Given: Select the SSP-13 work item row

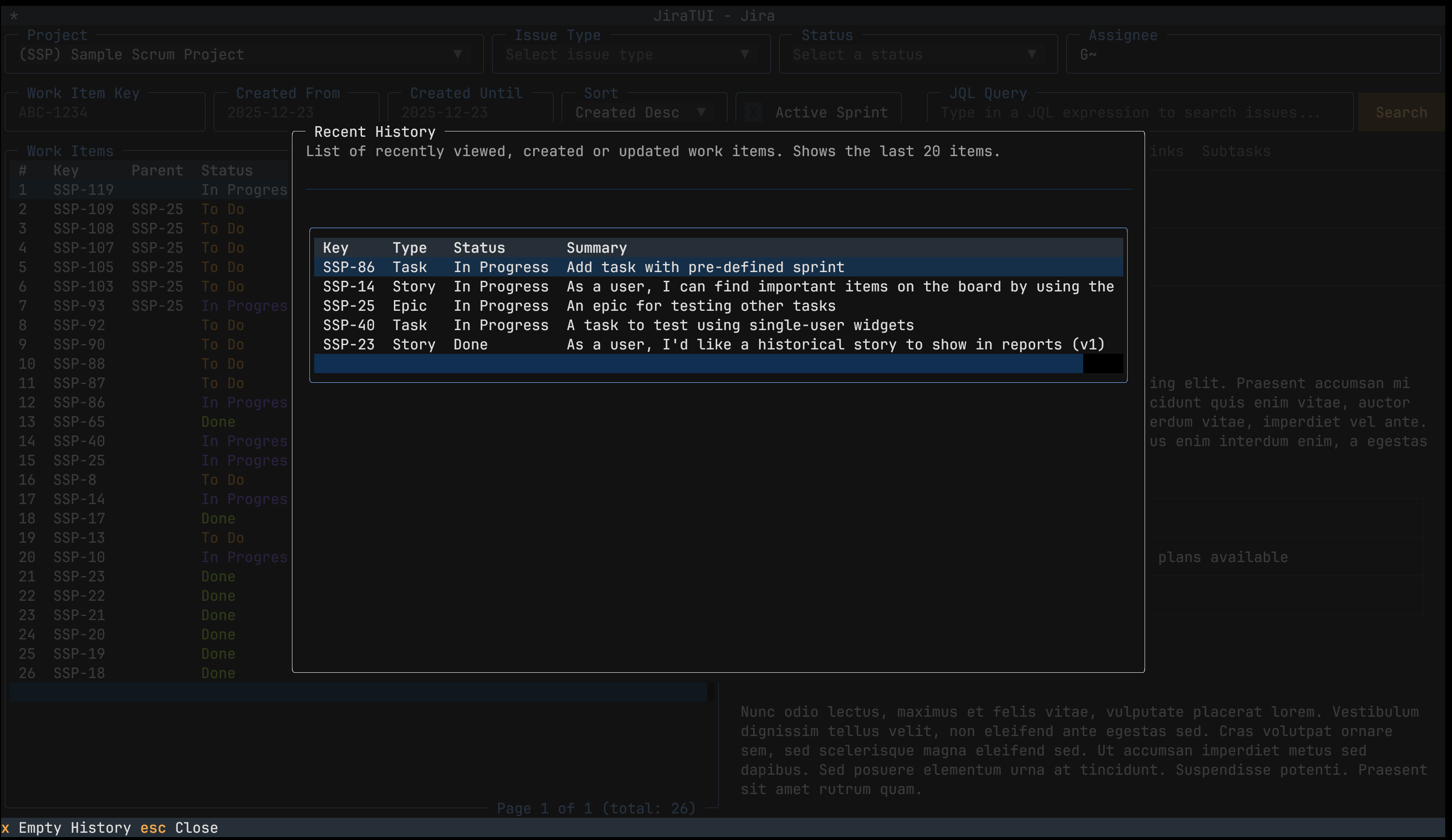Looking at the screenshot, I should click(149, 537).
